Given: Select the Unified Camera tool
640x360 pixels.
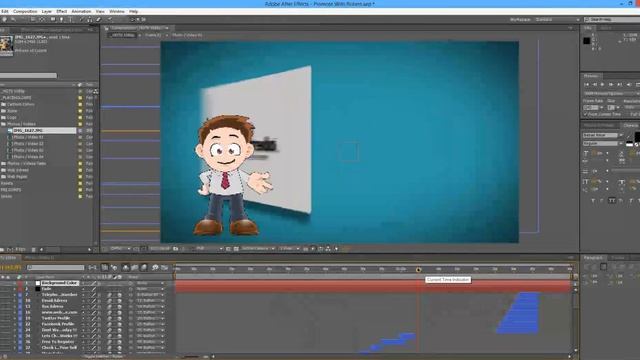Looking at the screenshot, I should tap(33, 19).
